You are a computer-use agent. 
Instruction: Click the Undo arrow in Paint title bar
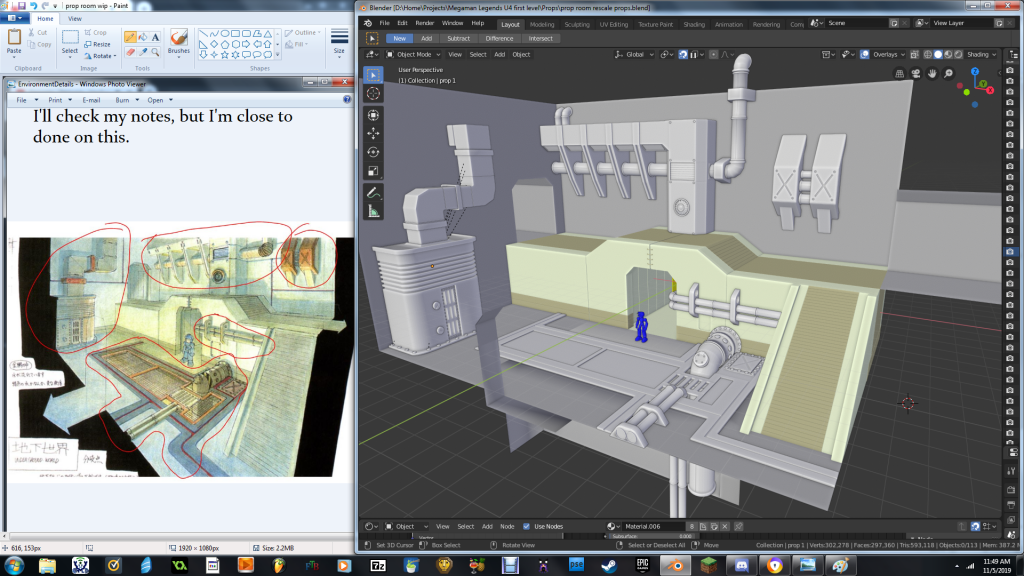(x=33, y=5)
